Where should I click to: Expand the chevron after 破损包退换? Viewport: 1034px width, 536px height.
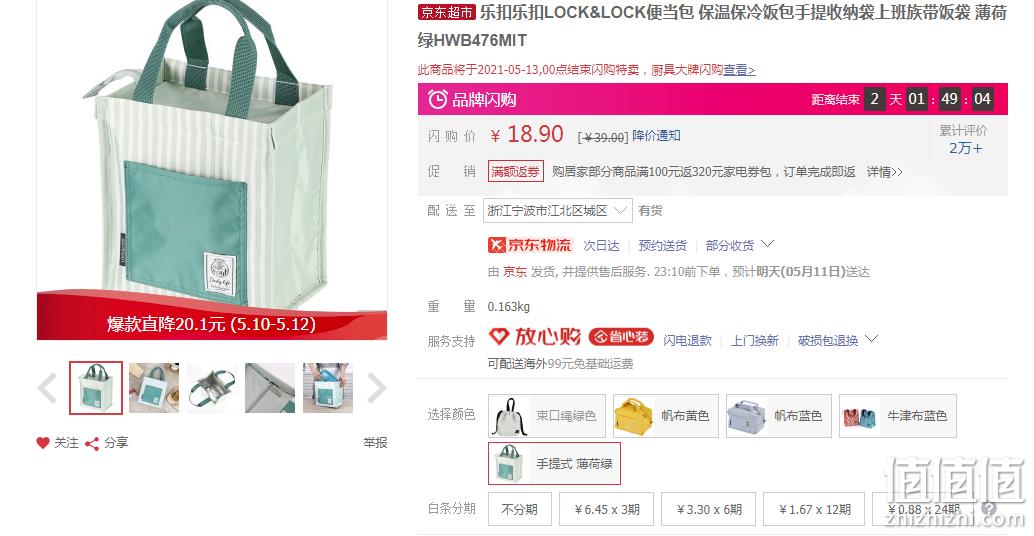(x=871, y=339)
